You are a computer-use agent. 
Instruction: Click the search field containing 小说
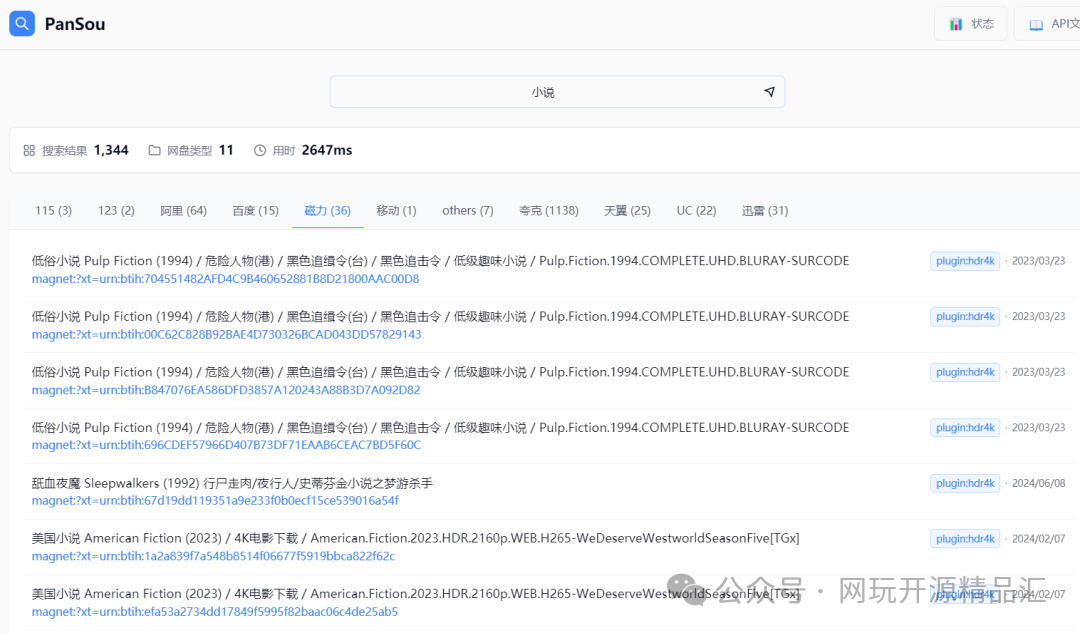coord(543,91)
